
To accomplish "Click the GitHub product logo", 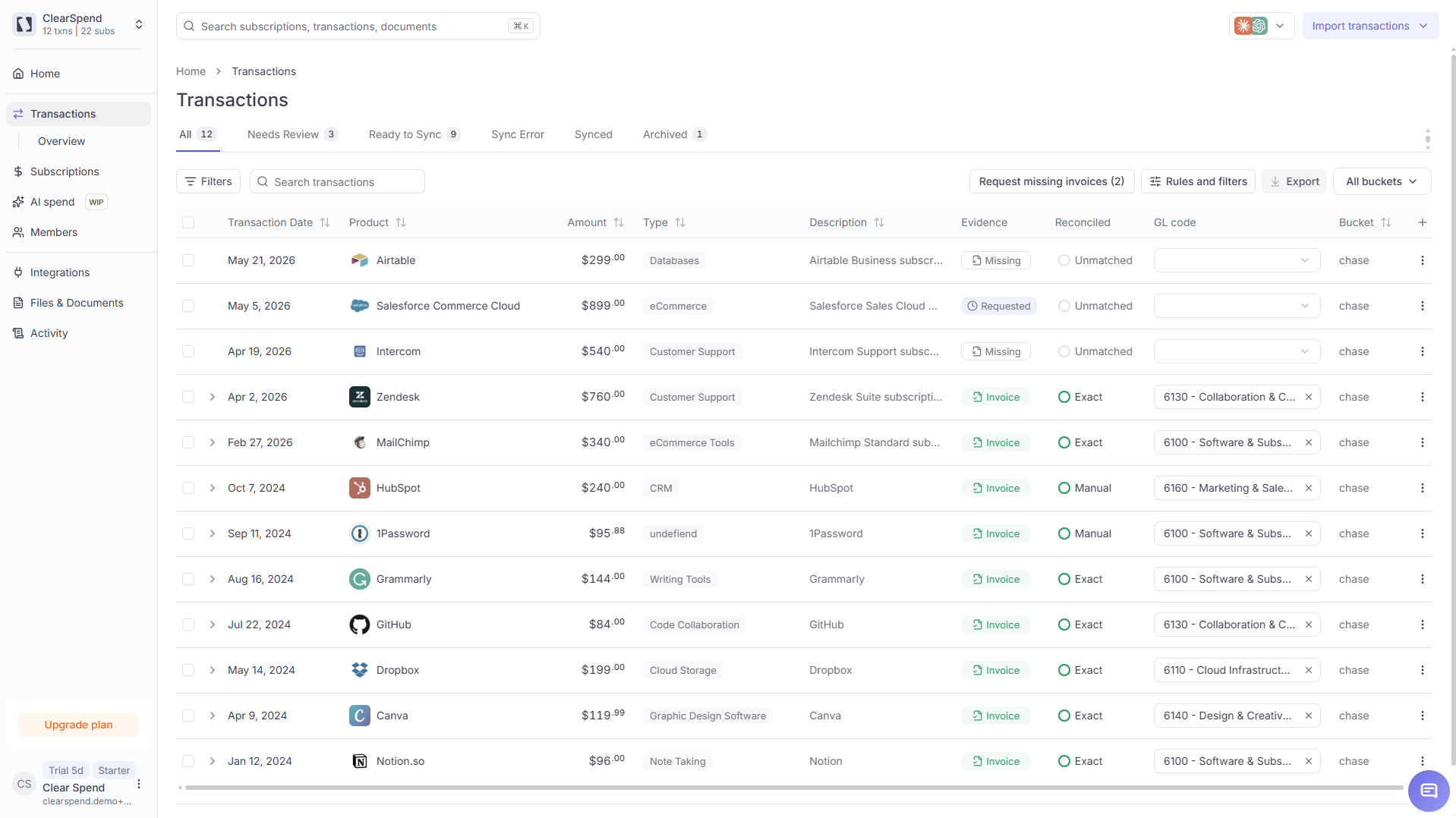I will pos(359,625).
